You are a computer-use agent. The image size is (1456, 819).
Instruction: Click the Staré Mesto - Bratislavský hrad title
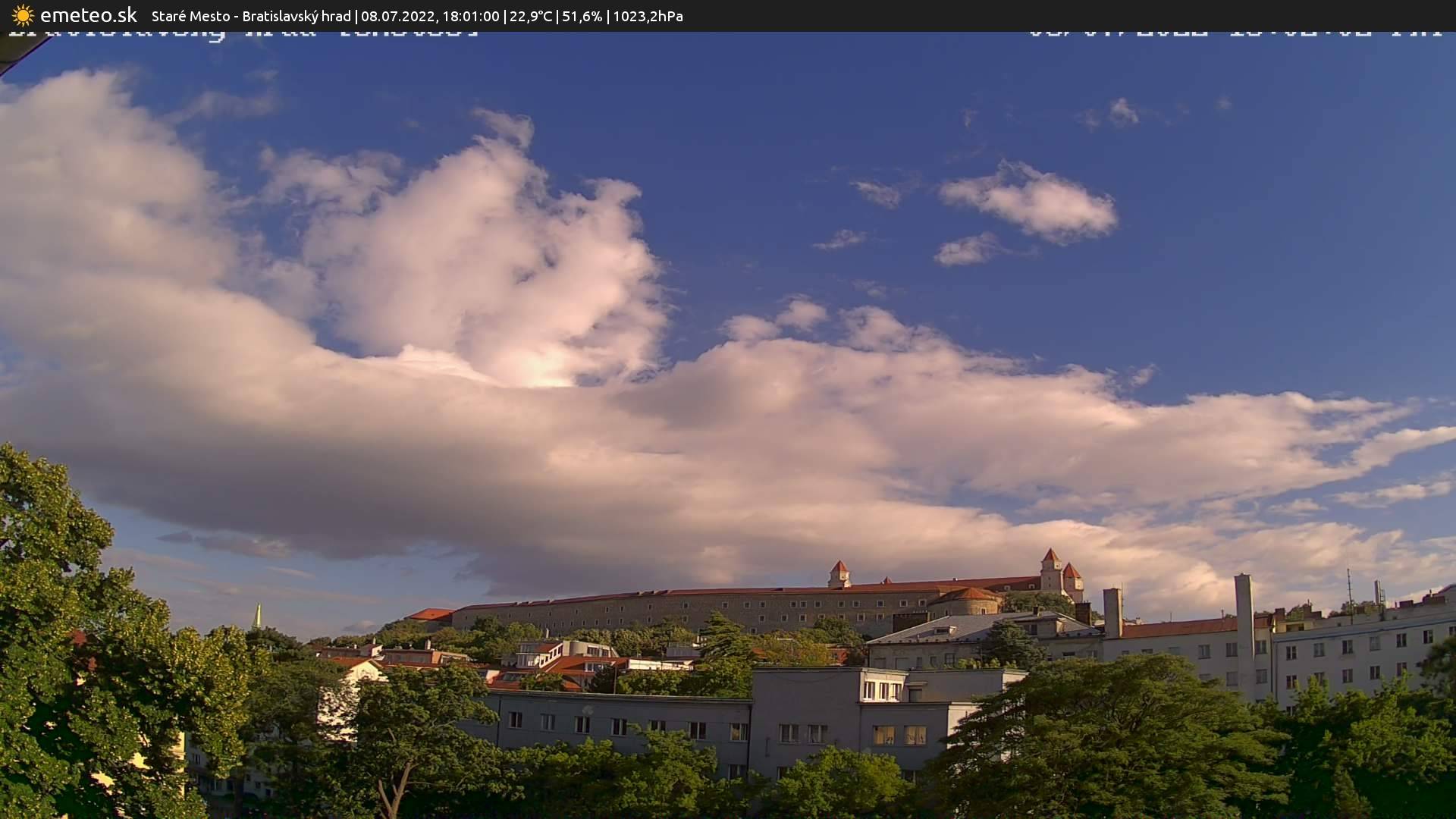click(x=251, y=16)
